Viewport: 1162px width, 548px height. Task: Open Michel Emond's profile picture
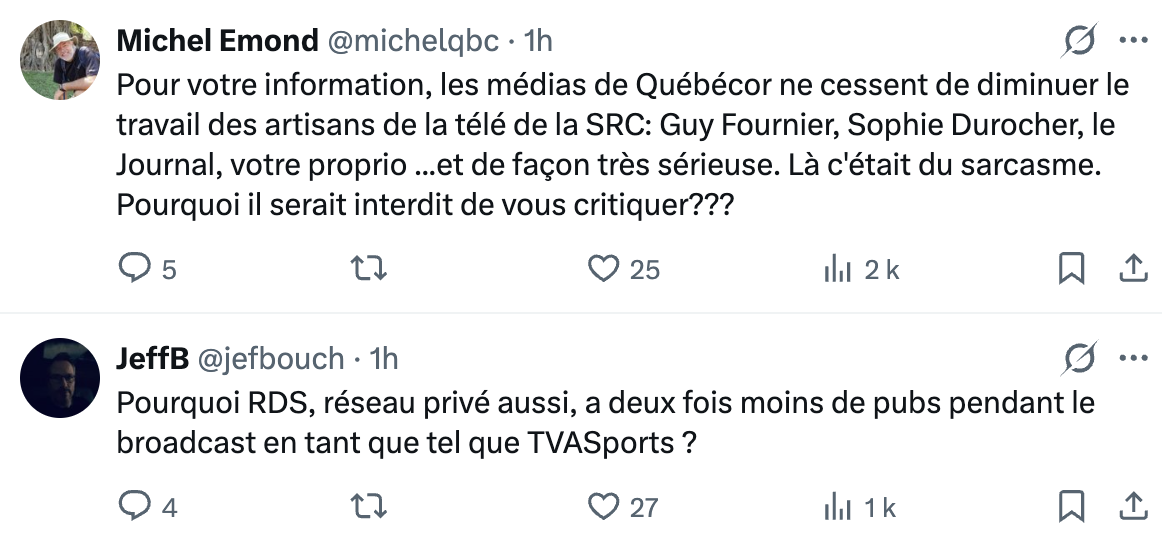pos(60,60)
